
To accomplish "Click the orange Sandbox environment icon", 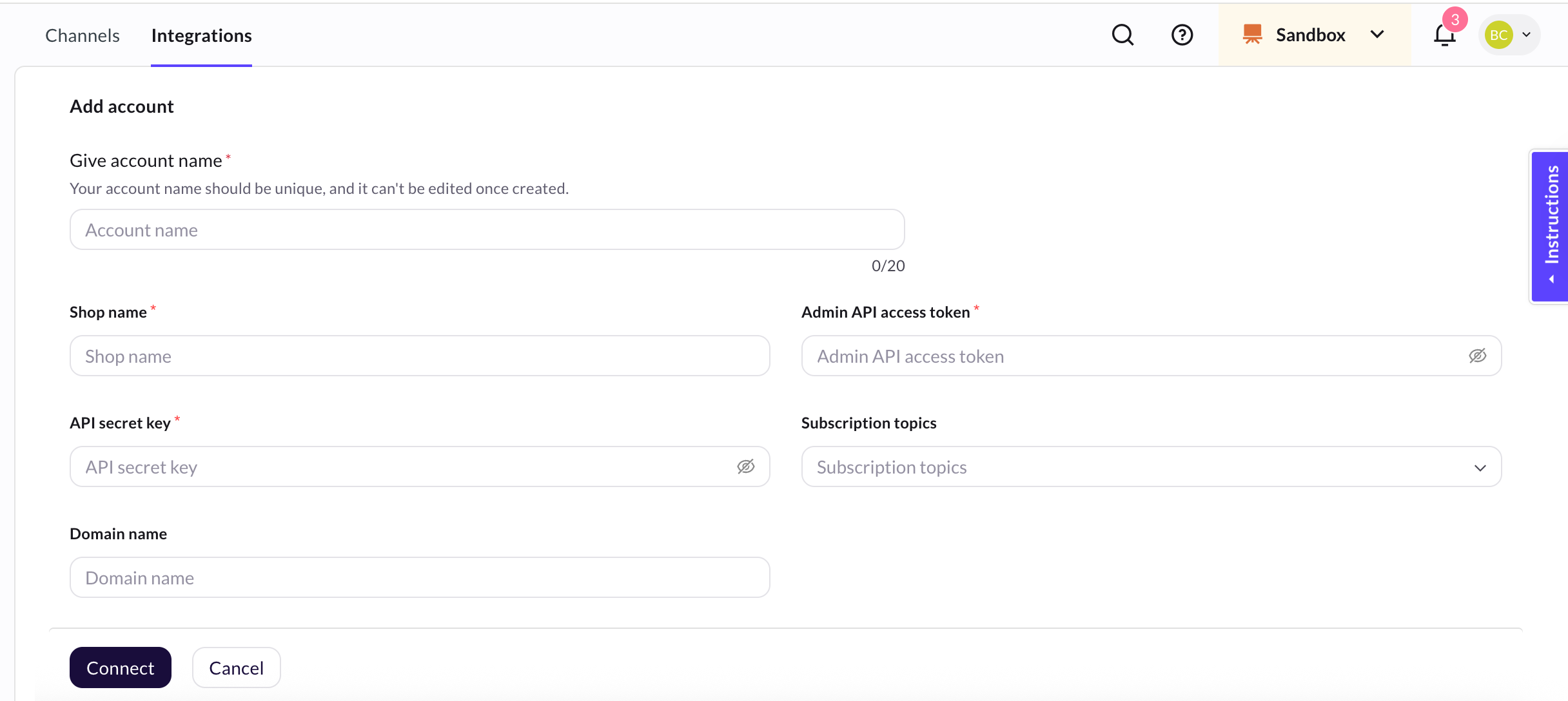I will pyautogui.click(x=1252, y=35).
